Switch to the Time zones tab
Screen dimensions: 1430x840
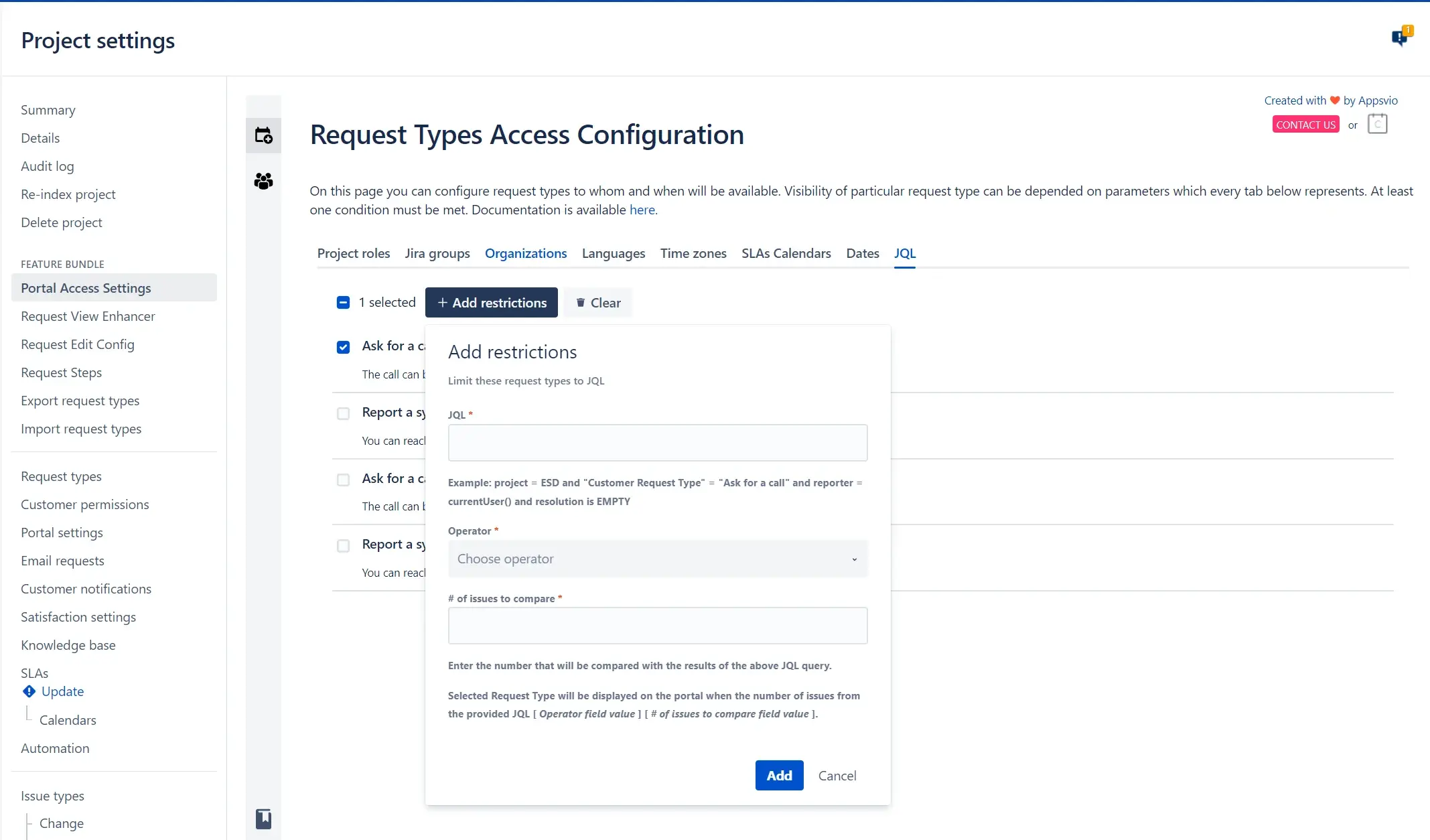point(693,253)
